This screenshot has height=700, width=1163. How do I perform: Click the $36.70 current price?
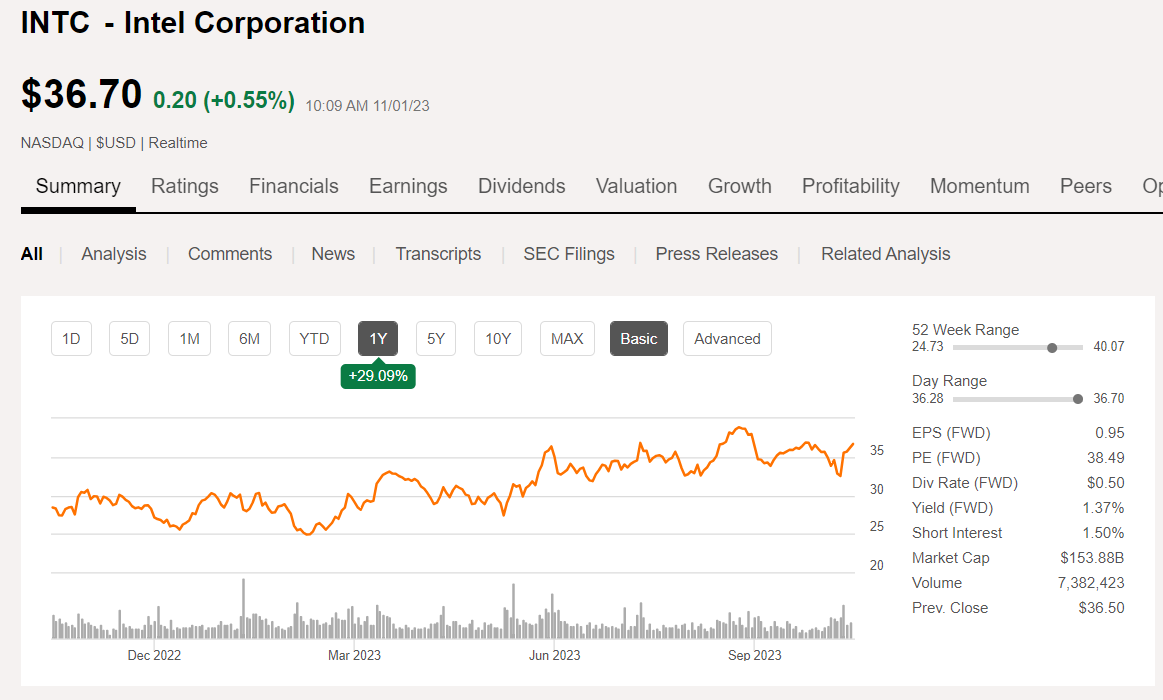pyautogui.click(x=82, y=95)
